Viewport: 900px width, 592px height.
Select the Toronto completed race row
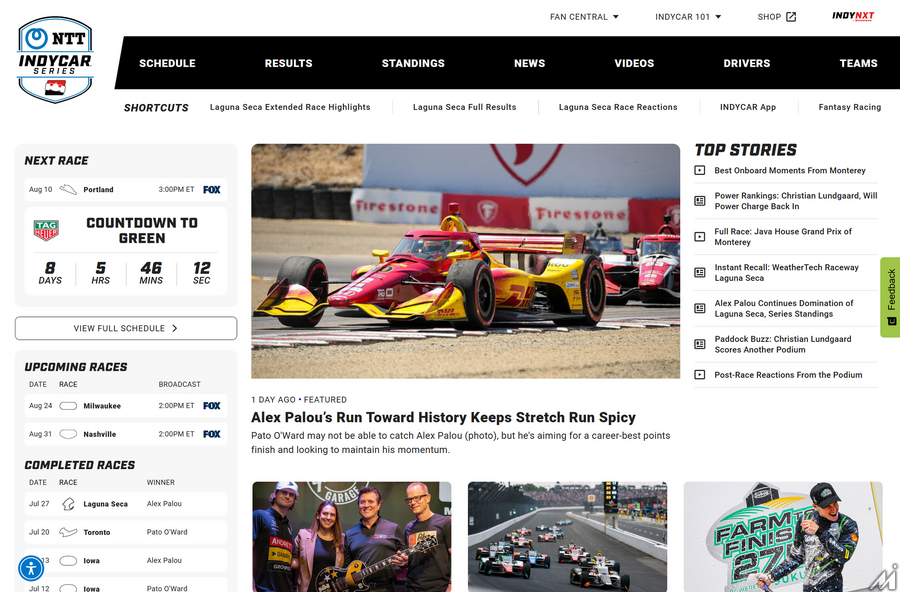pyautogui.click(x=126, y=532)
